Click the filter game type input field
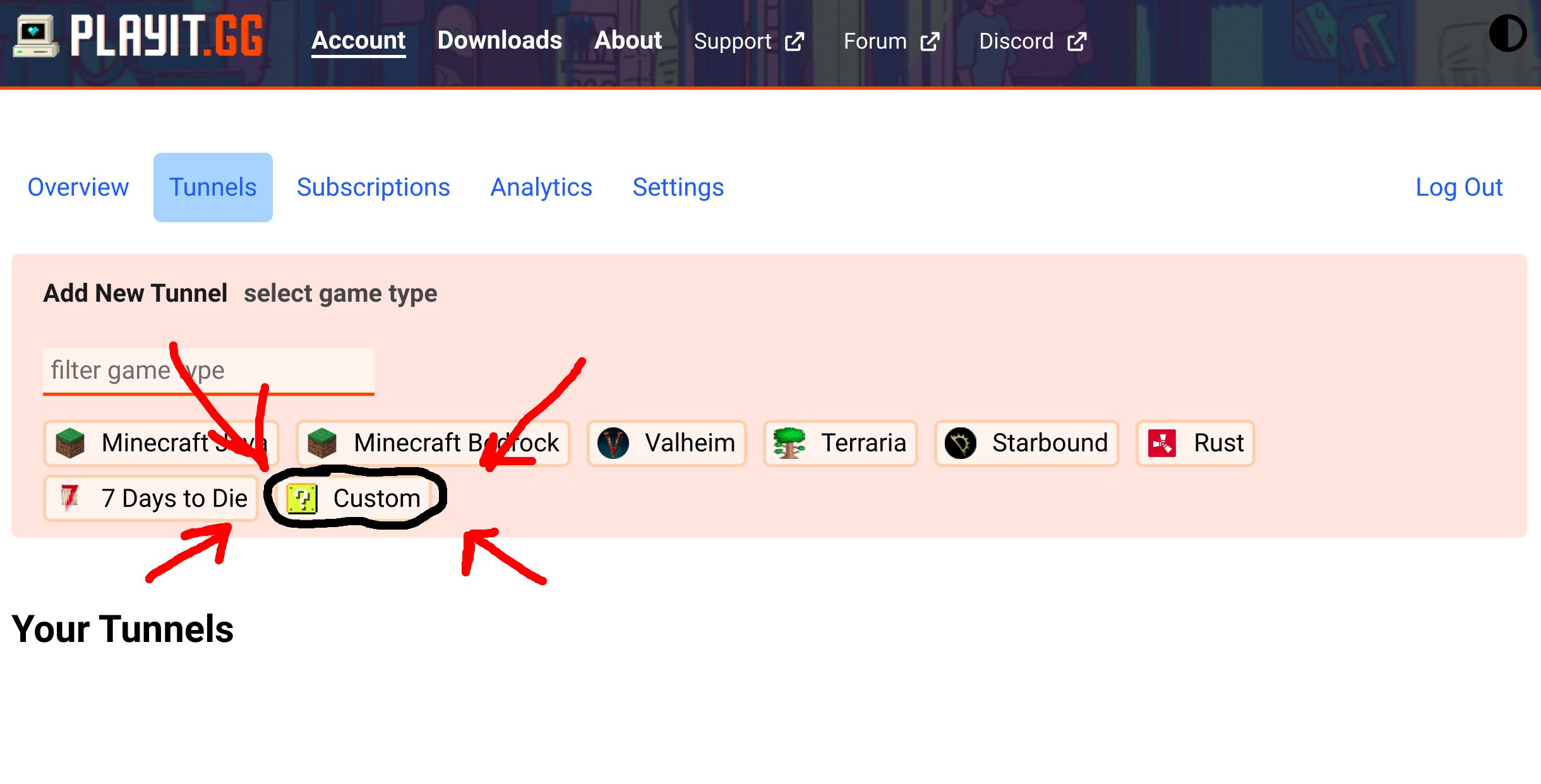The width and height of the screenshot is (1541, 784). 208,371
